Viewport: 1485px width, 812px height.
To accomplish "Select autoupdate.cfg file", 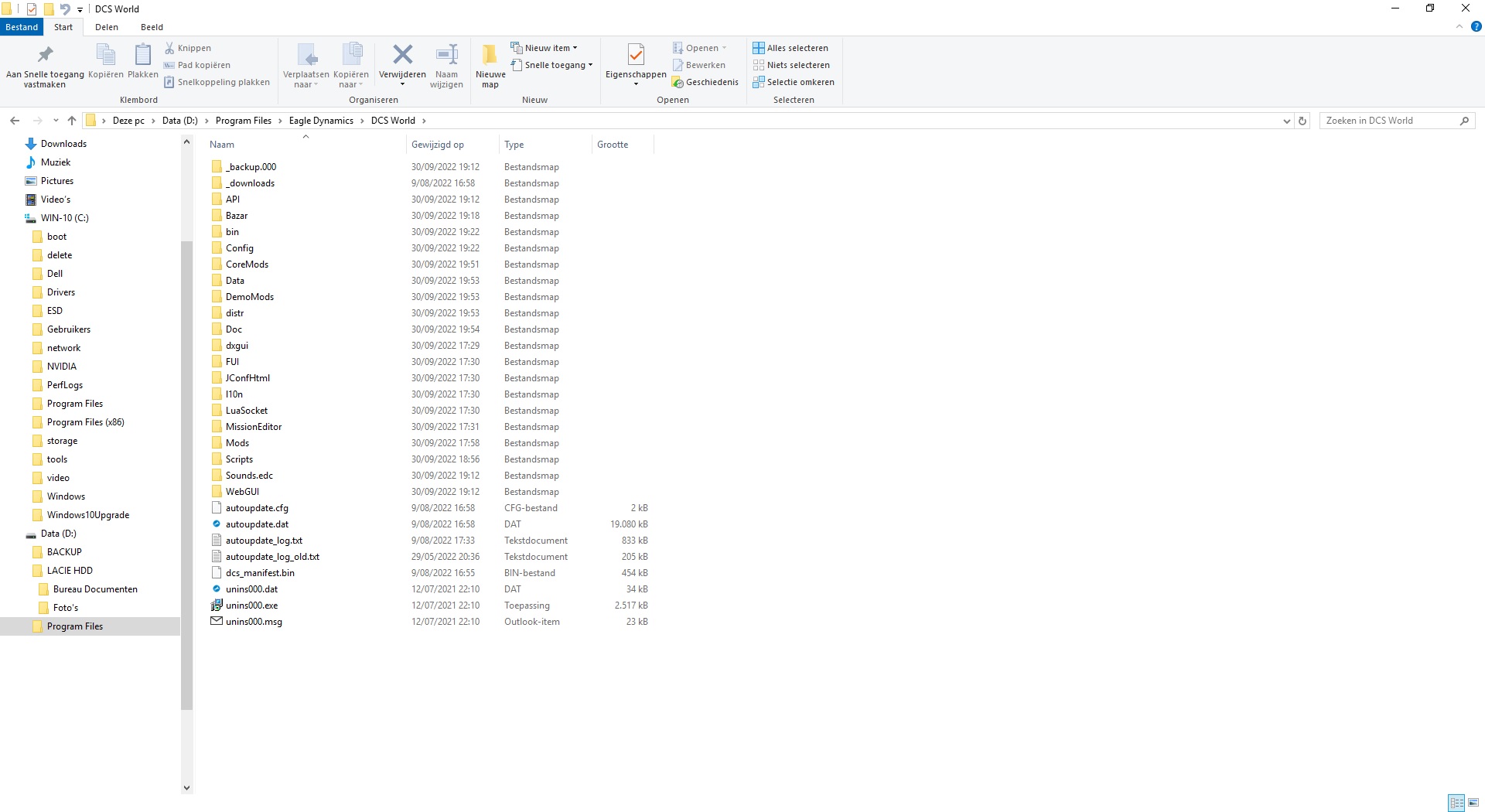I will tap(257, 508).
